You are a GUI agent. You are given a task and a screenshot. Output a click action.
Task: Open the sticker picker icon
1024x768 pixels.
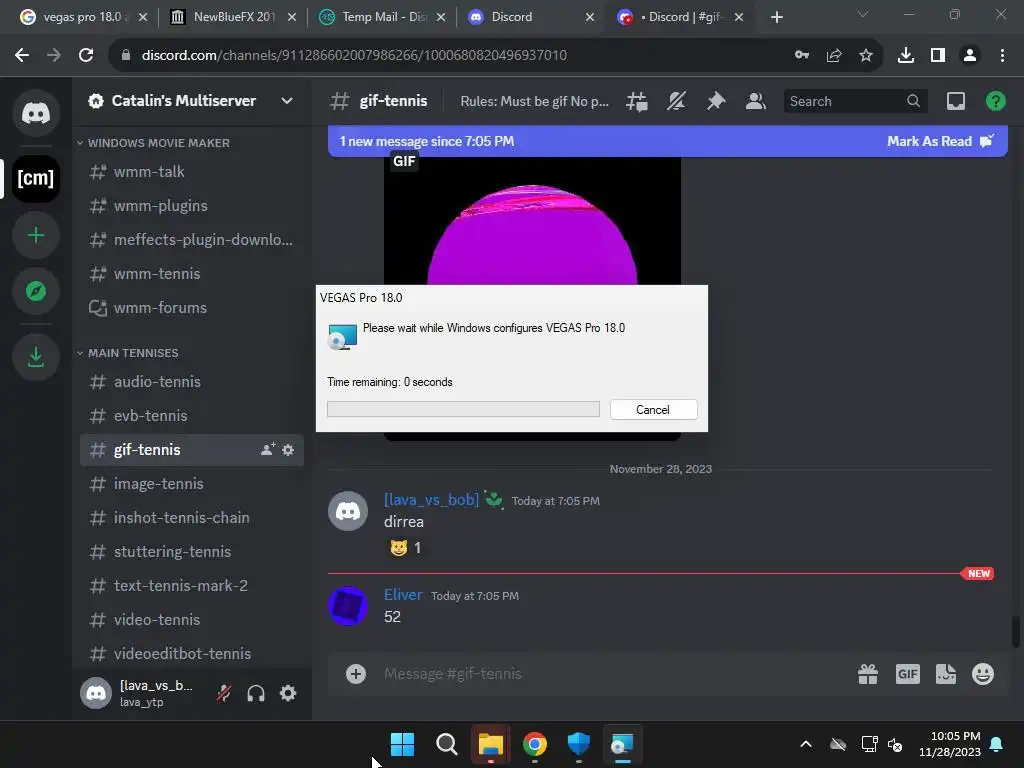pyautogui.click(x=946, y=674)
